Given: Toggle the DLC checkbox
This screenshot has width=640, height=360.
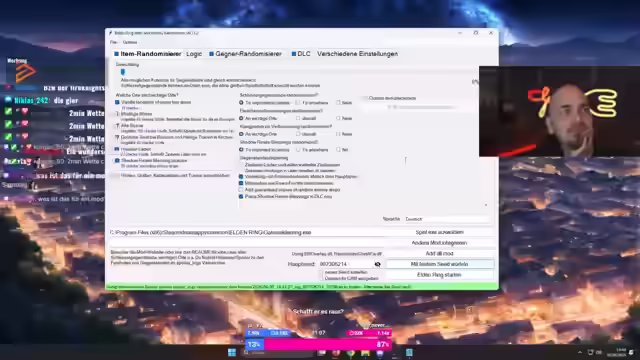Looking at the screenshot, I should pyautogui.click(x=293, y=54).
